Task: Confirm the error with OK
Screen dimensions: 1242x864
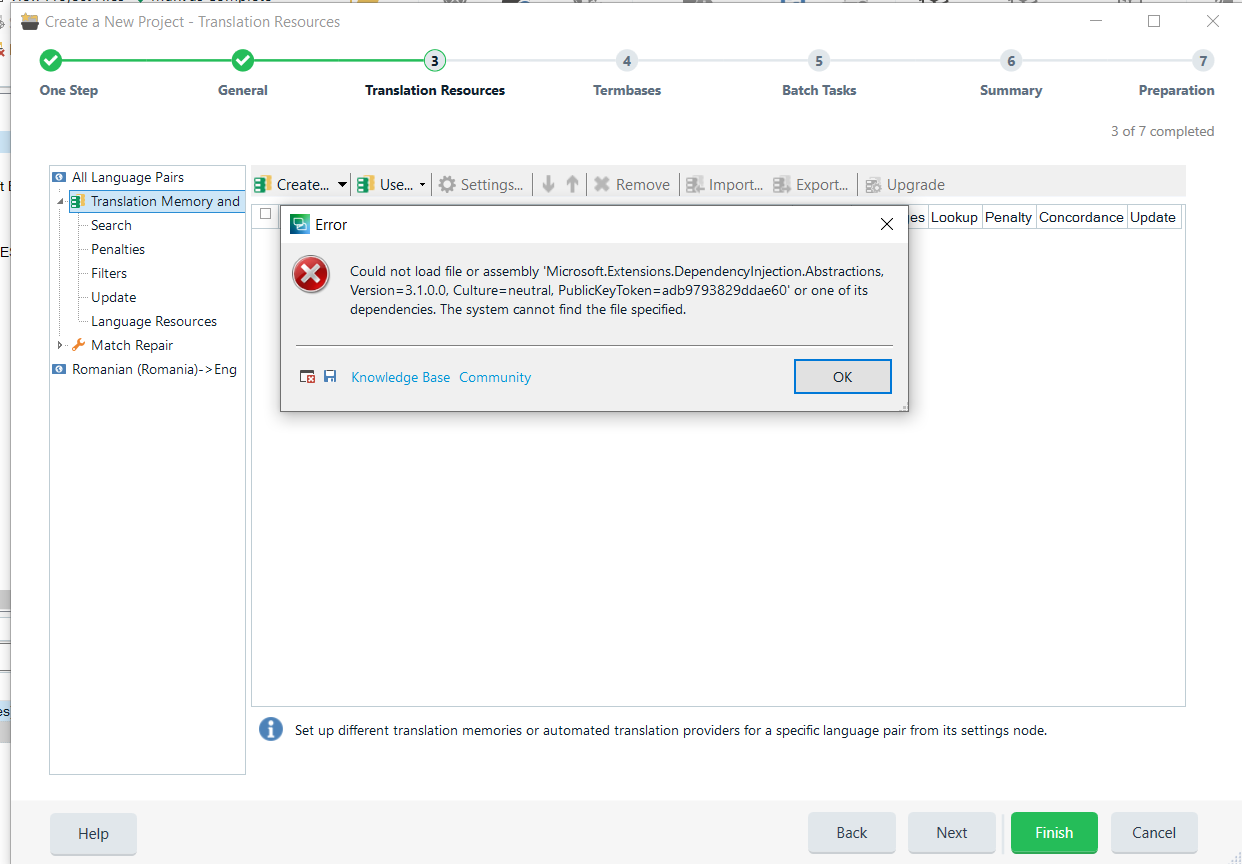Action: pos(842,377)
